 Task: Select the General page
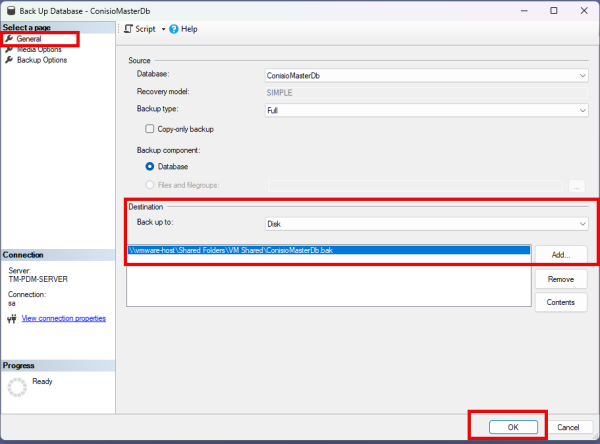click(29, 39)
